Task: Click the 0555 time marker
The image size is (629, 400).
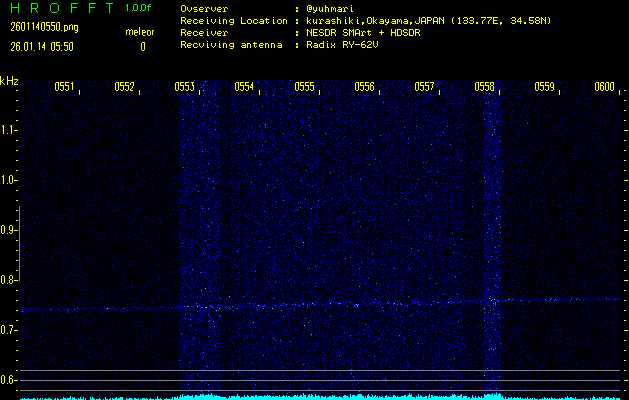Action: pos(304,87)
